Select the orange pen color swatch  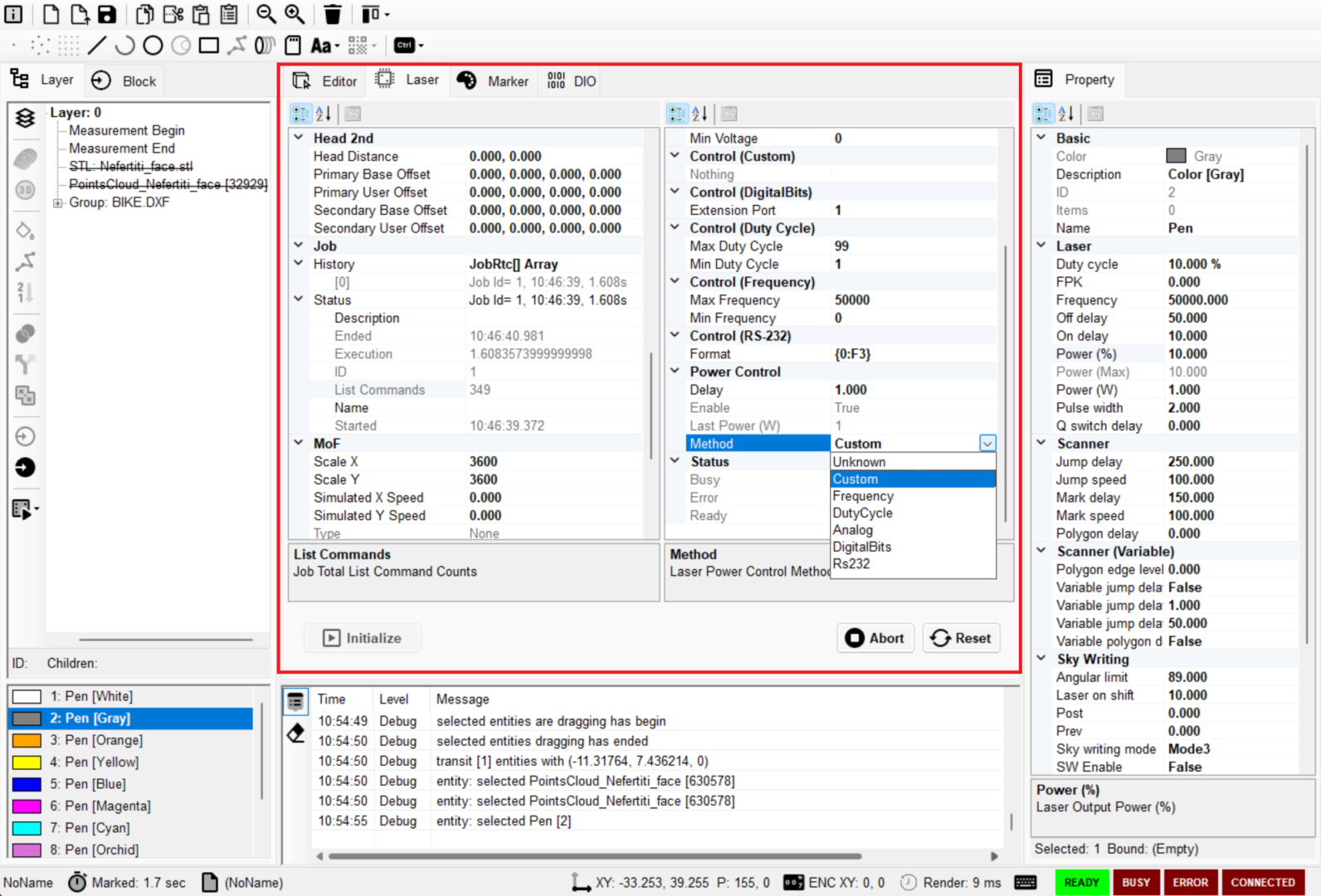(x=27, y=740)
